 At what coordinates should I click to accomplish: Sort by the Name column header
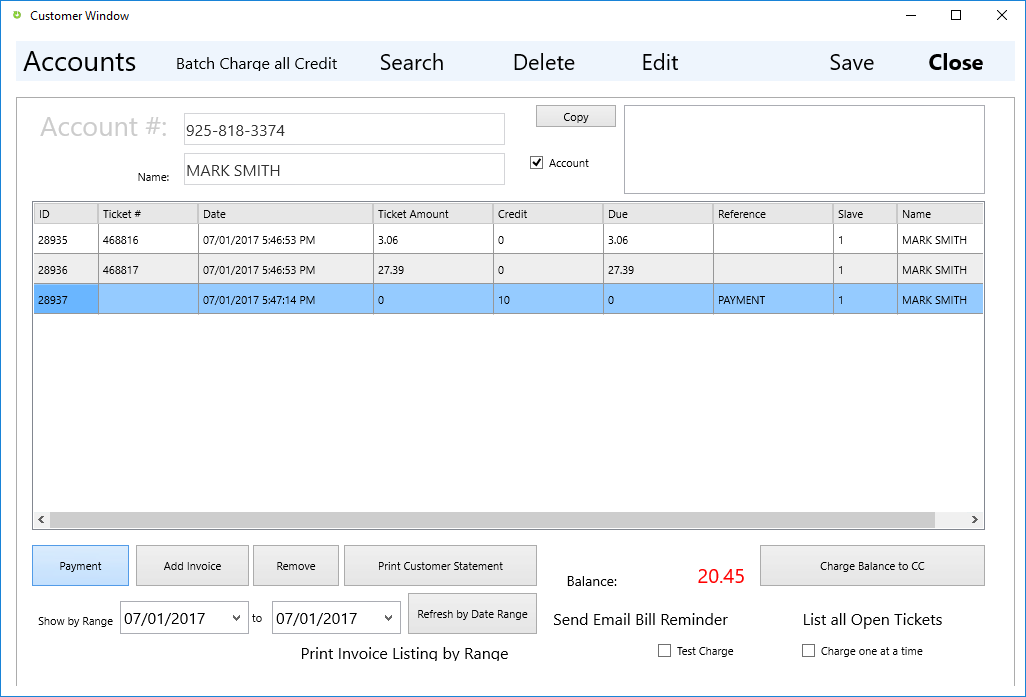[x=940, y=214]
